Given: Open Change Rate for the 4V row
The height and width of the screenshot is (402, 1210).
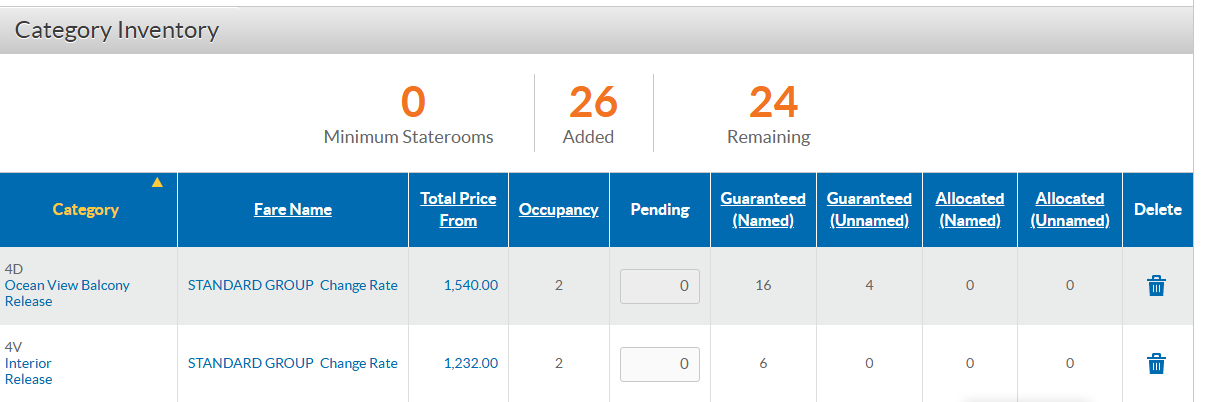Looking at the screenshot, I should 359,364.
